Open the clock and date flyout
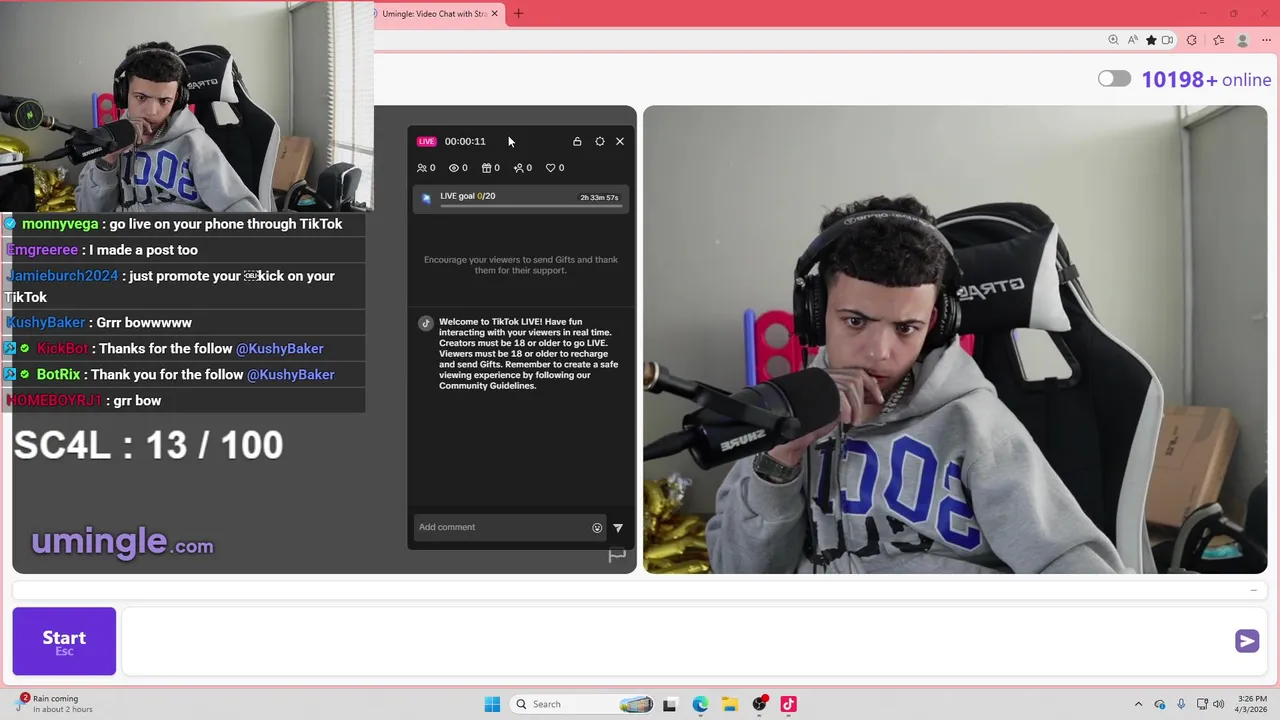The width and height of the screenshot is (1280, 720). 1252,704
